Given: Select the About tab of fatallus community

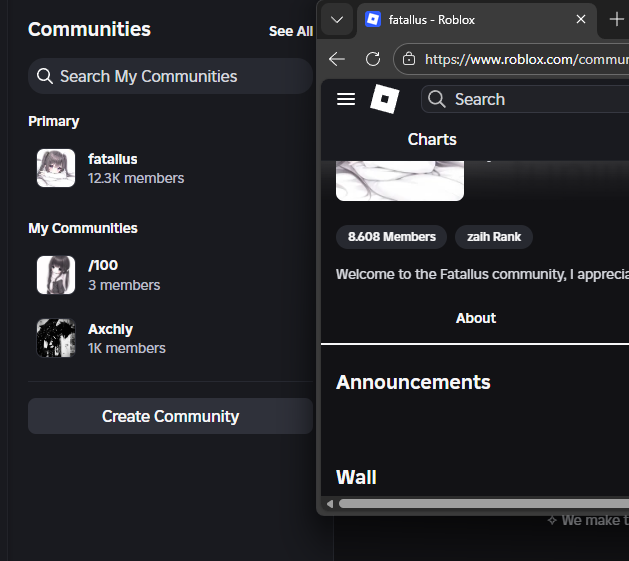Looking at the screenshot, I should (x=476, y=318).
